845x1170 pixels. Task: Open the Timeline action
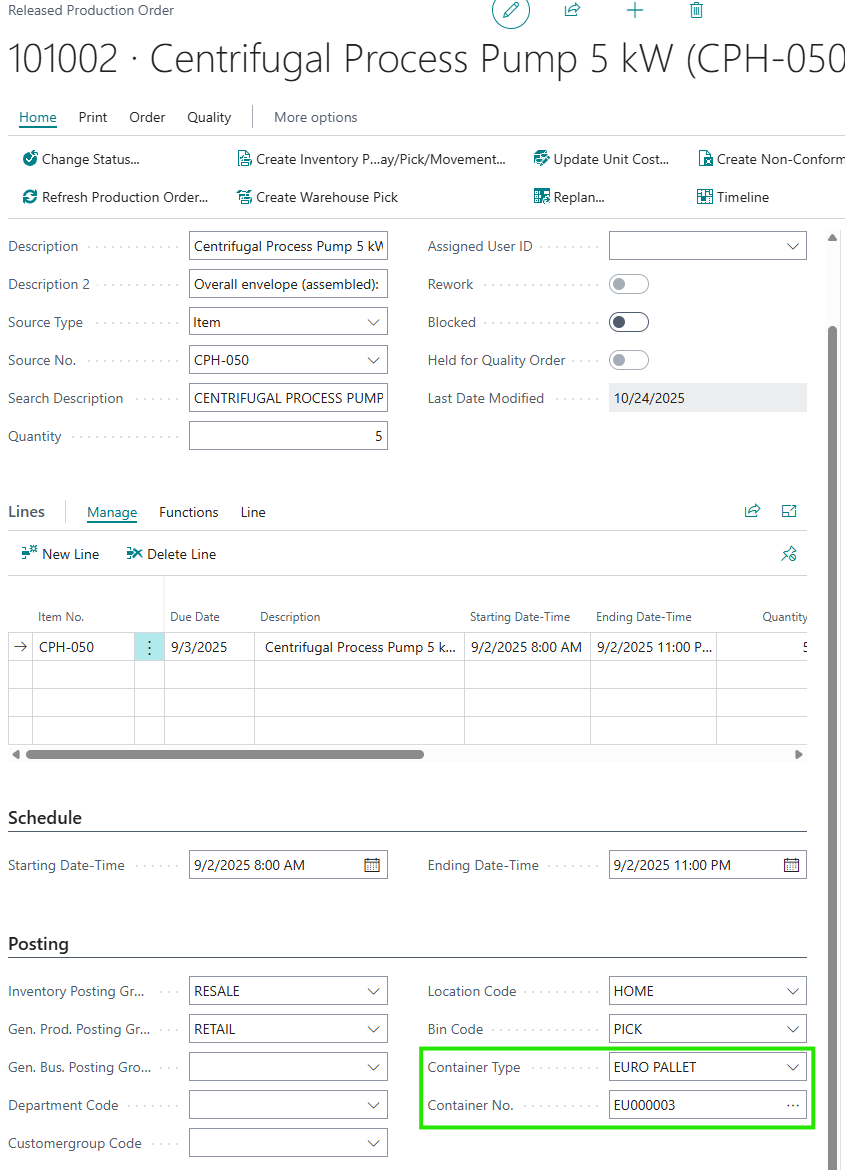(x=733, y=197)
